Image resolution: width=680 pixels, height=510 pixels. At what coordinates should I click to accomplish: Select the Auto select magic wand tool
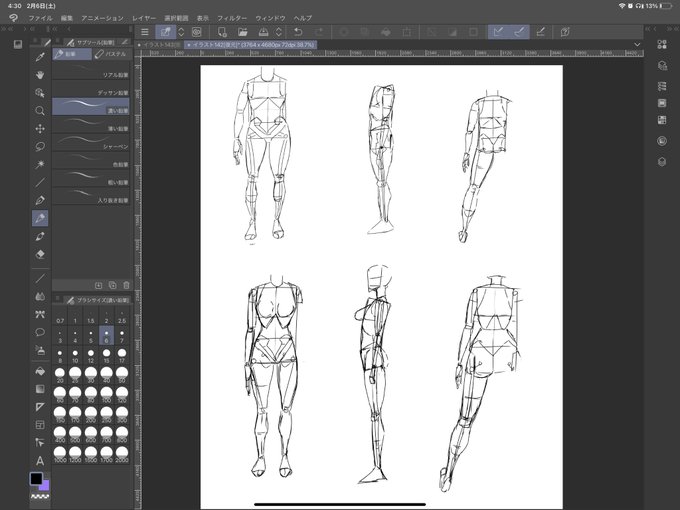[40, 164]
